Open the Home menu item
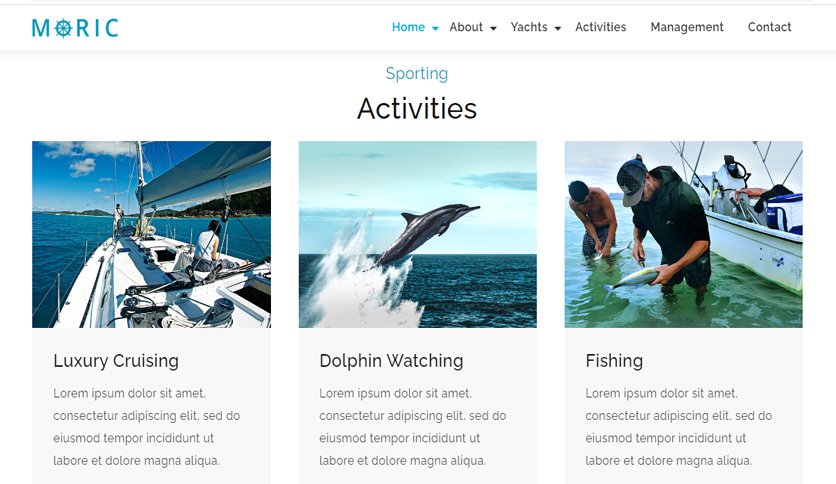 (408, 27)
